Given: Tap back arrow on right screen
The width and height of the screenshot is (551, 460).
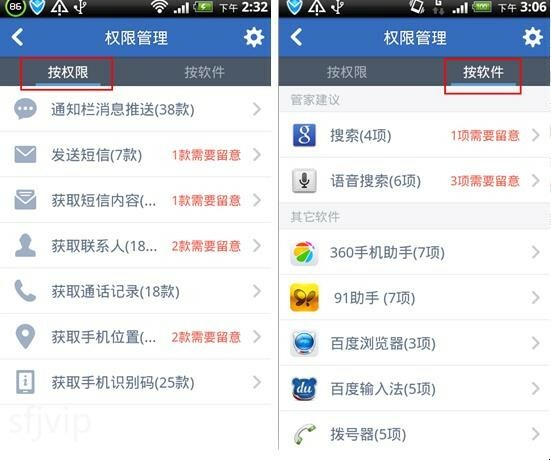Looking at the screenshot, I should pyautogui.click(x=296, y=37).
